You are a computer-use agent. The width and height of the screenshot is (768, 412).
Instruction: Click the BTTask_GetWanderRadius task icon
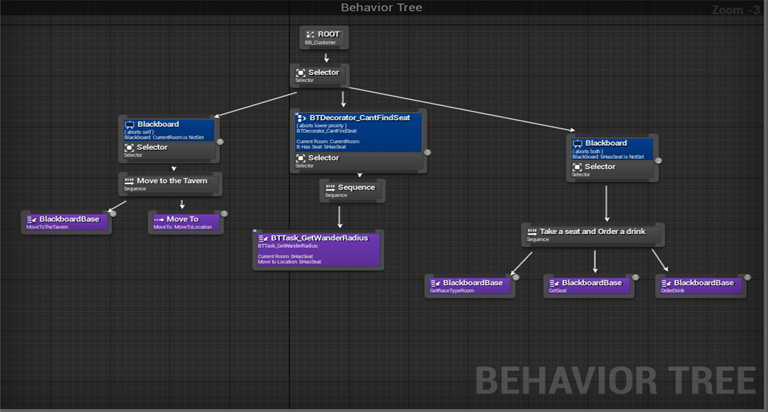click(263, 238)
